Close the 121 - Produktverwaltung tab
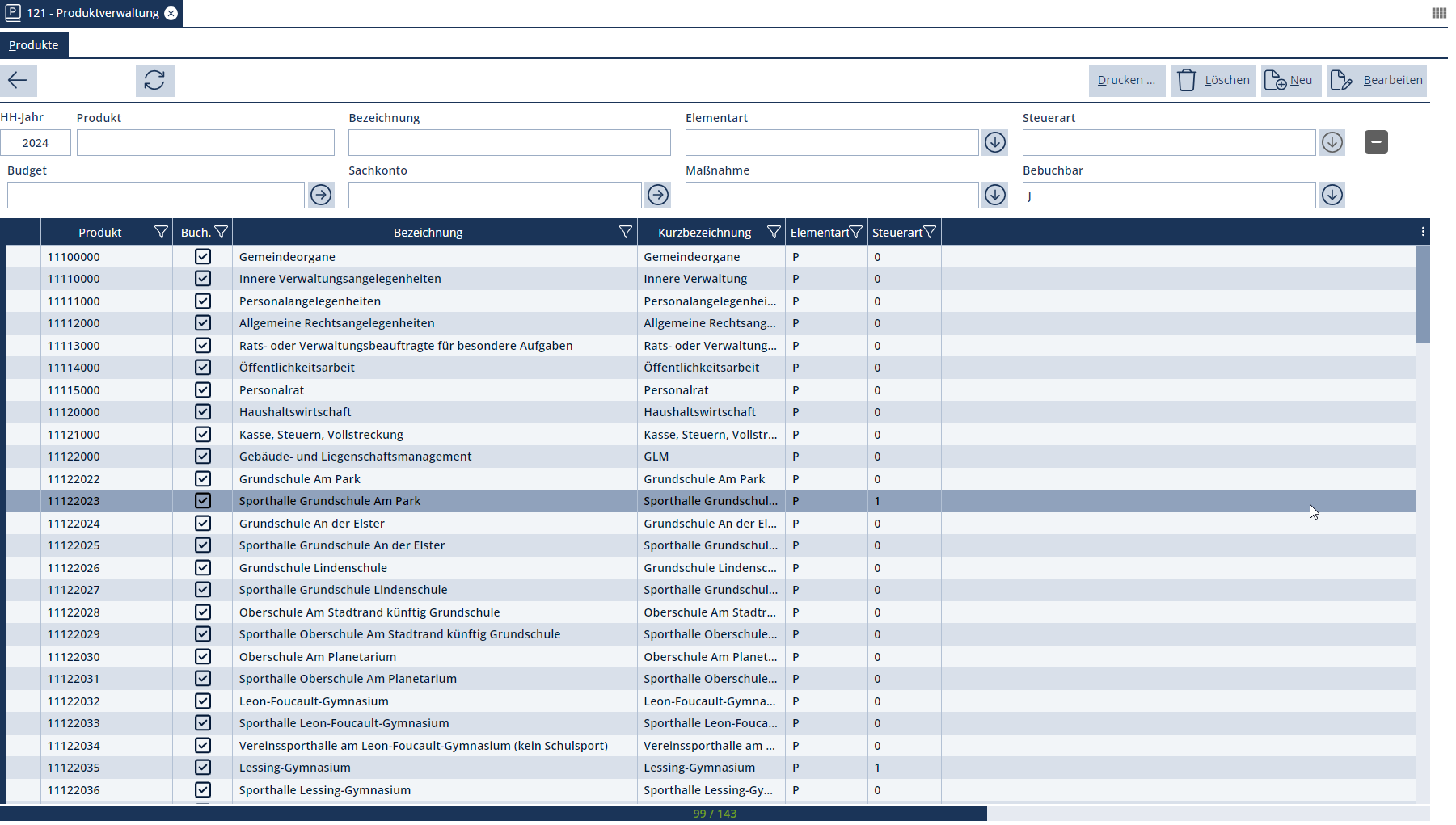 pyautogui.click(x=171, y=13)
